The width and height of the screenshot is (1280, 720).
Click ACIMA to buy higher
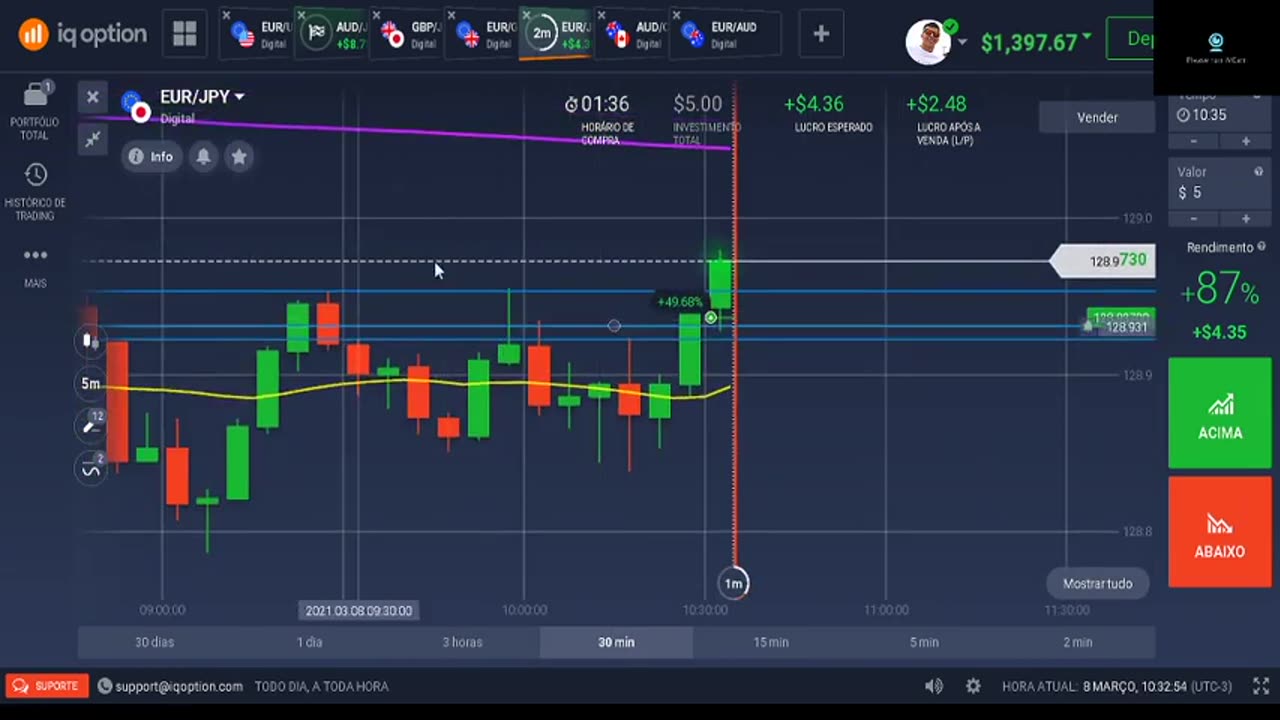pyautogui.click(x=1220, y=413)
